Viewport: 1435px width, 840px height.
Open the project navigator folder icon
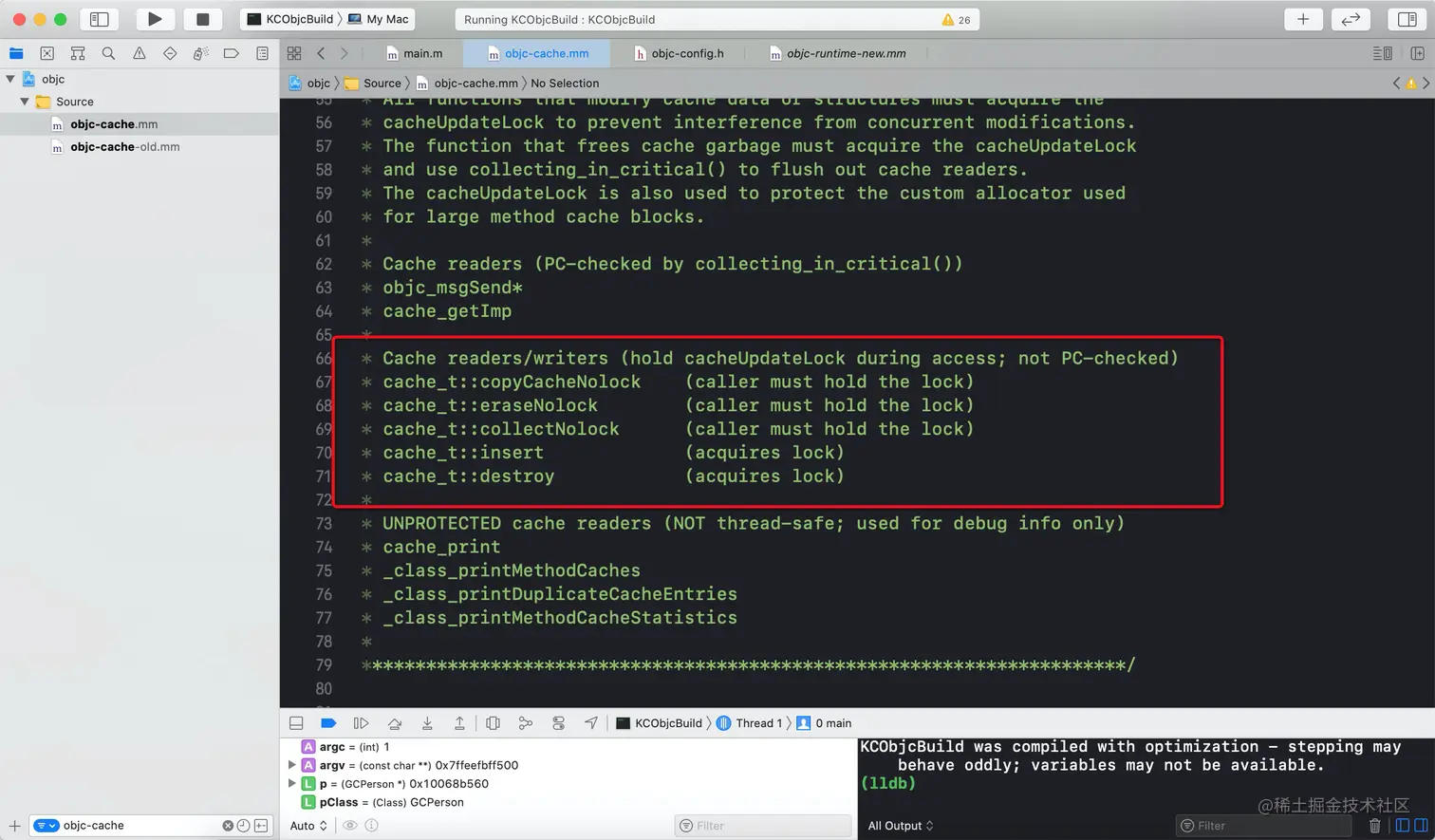pos(16,53)
